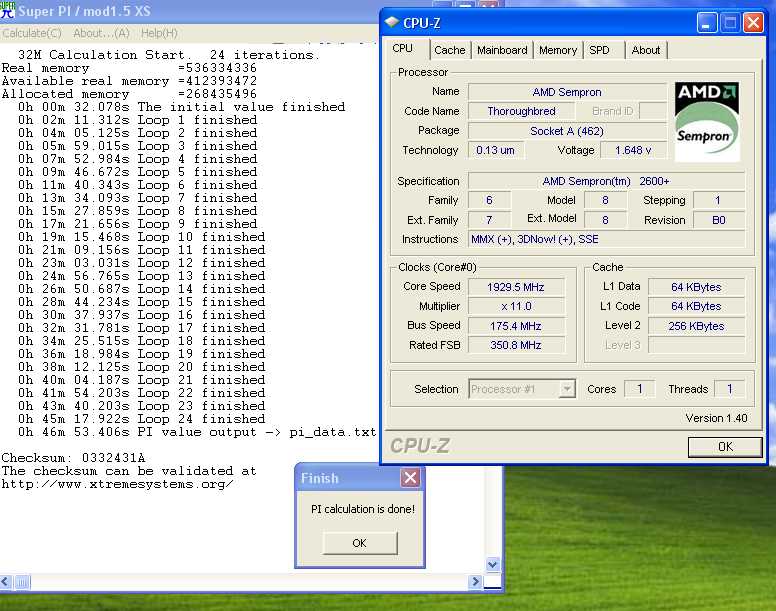The width and height of the screenshot is (776, 611).
Task: Click the Technology value 0.13 um
Action: [x=495, y=150]
